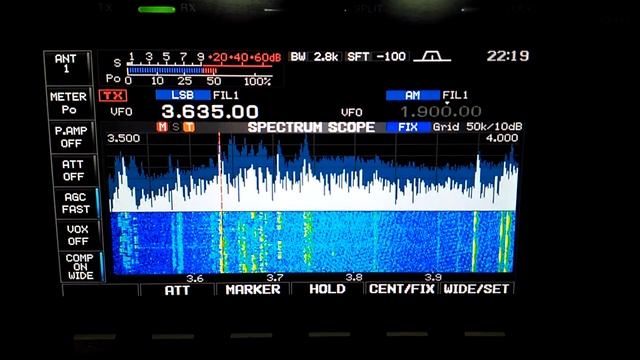Screen dimensions: 640x360
Task: Select sub VFO frequency 1.900.00
Action: click(441, 111)
